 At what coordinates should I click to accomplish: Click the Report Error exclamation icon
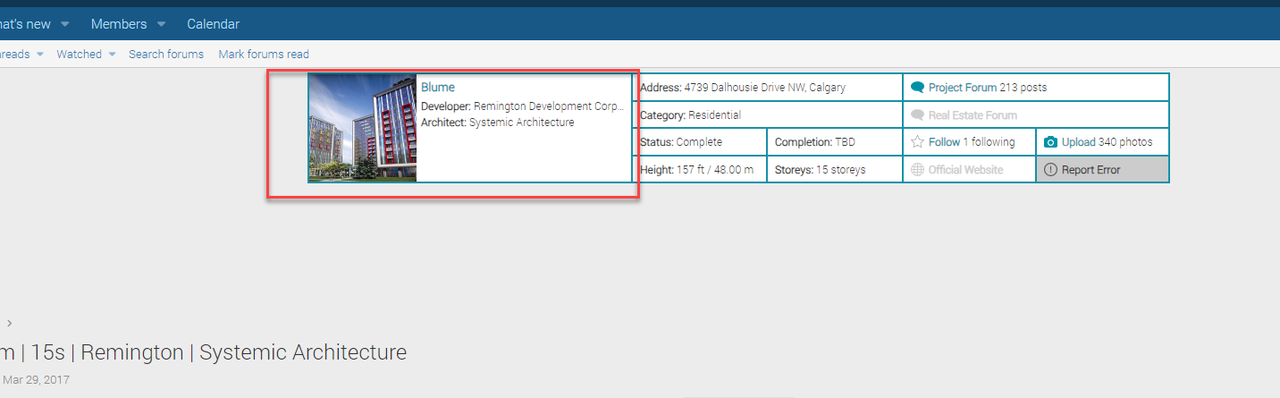1050,170
